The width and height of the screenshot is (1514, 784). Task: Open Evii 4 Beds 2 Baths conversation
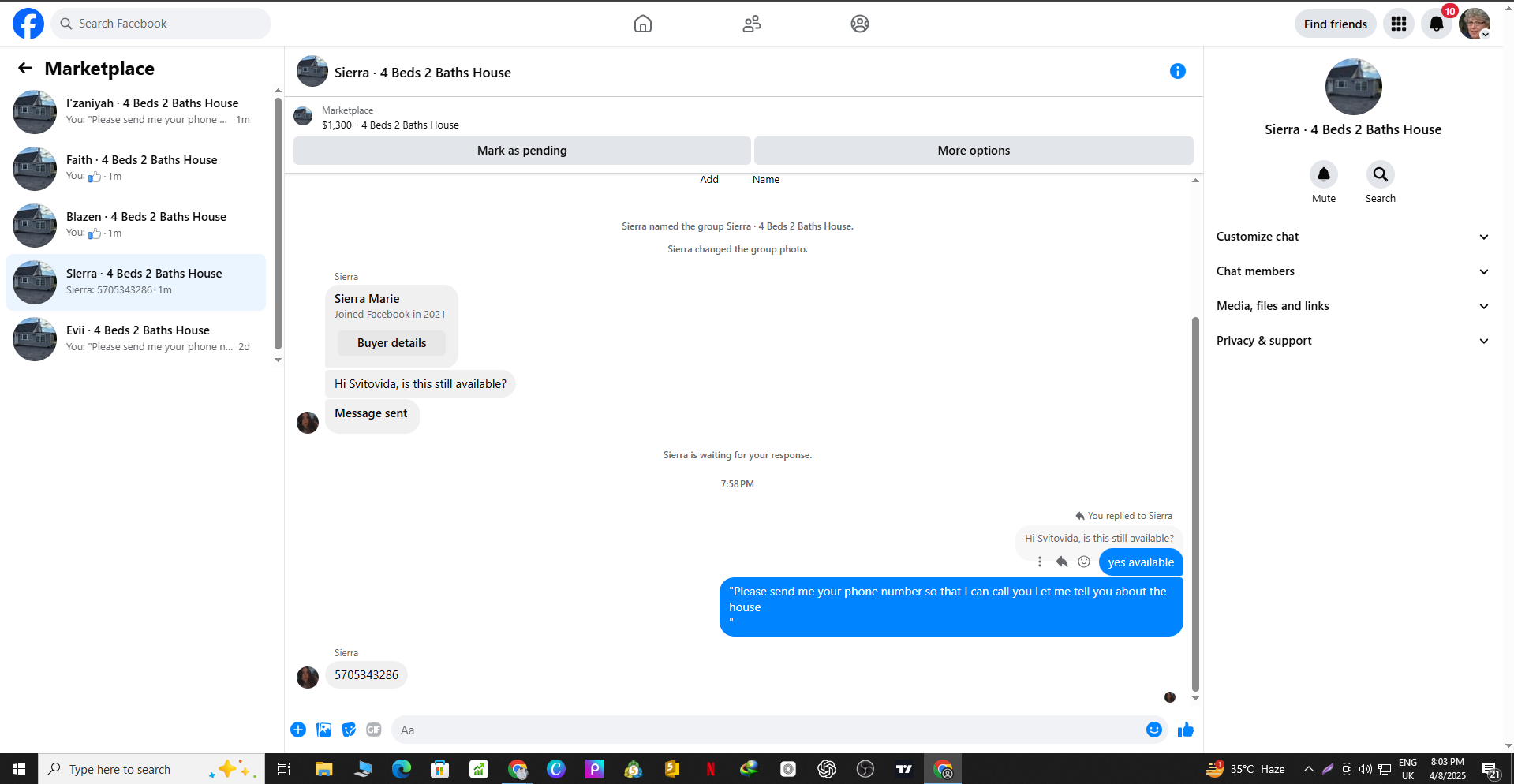136,339
